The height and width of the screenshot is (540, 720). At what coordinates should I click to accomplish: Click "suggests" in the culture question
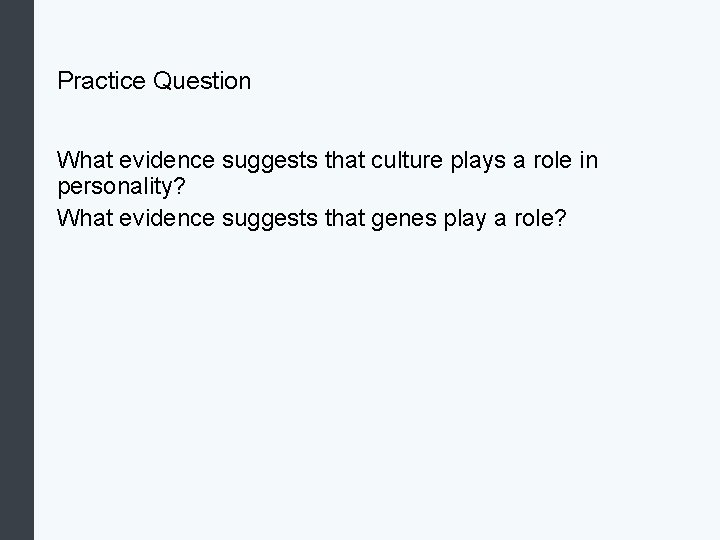(256, 161)
